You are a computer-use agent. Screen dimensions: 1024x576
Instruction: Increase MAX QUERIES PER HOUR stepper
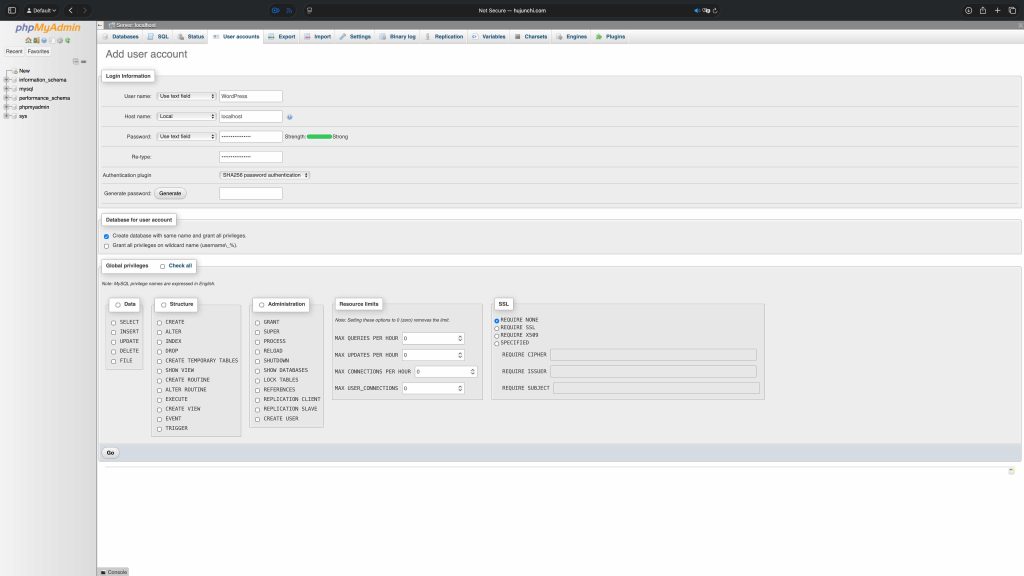[x=460, y=336]
